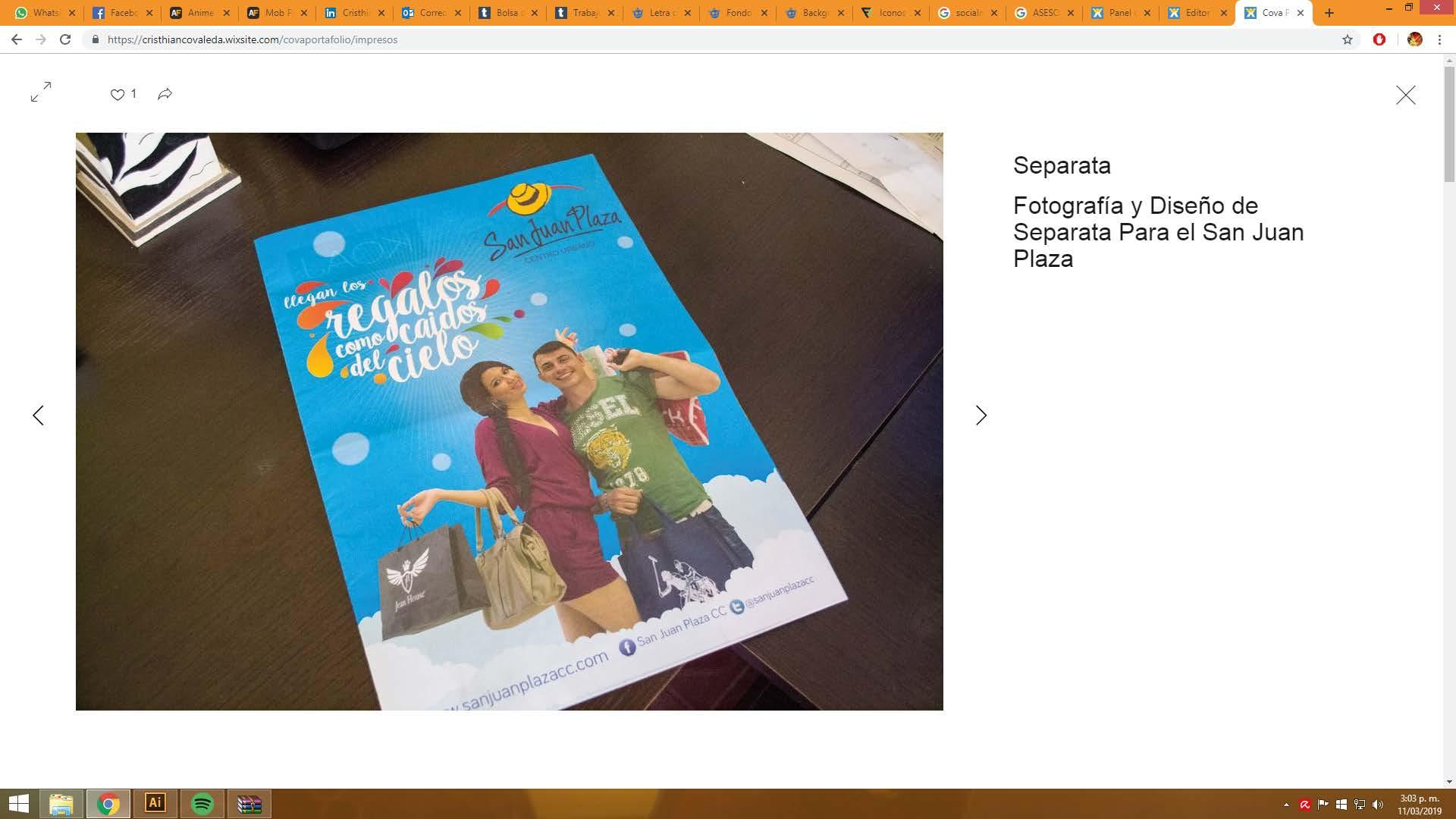Screen dimensions: 1456x819
Task: Select the Fotografía y Diseño description text
Action: click(1159, 232)
